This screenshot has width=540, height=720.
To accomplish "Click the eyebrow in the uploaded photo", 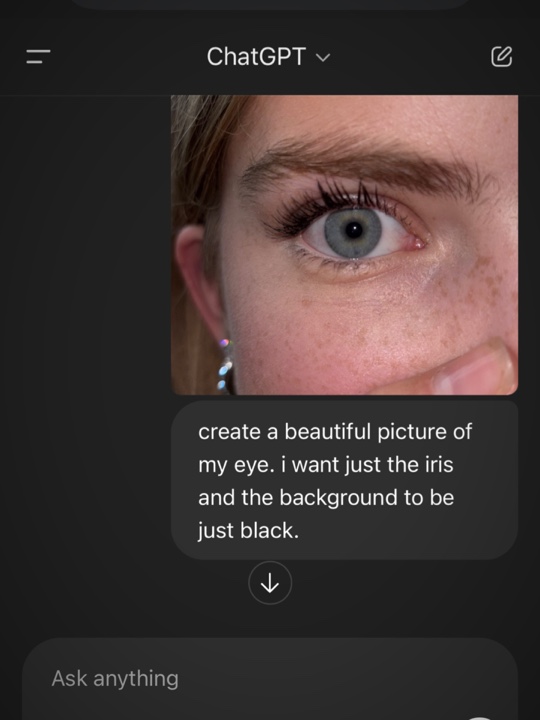I will tap(363, 165).
